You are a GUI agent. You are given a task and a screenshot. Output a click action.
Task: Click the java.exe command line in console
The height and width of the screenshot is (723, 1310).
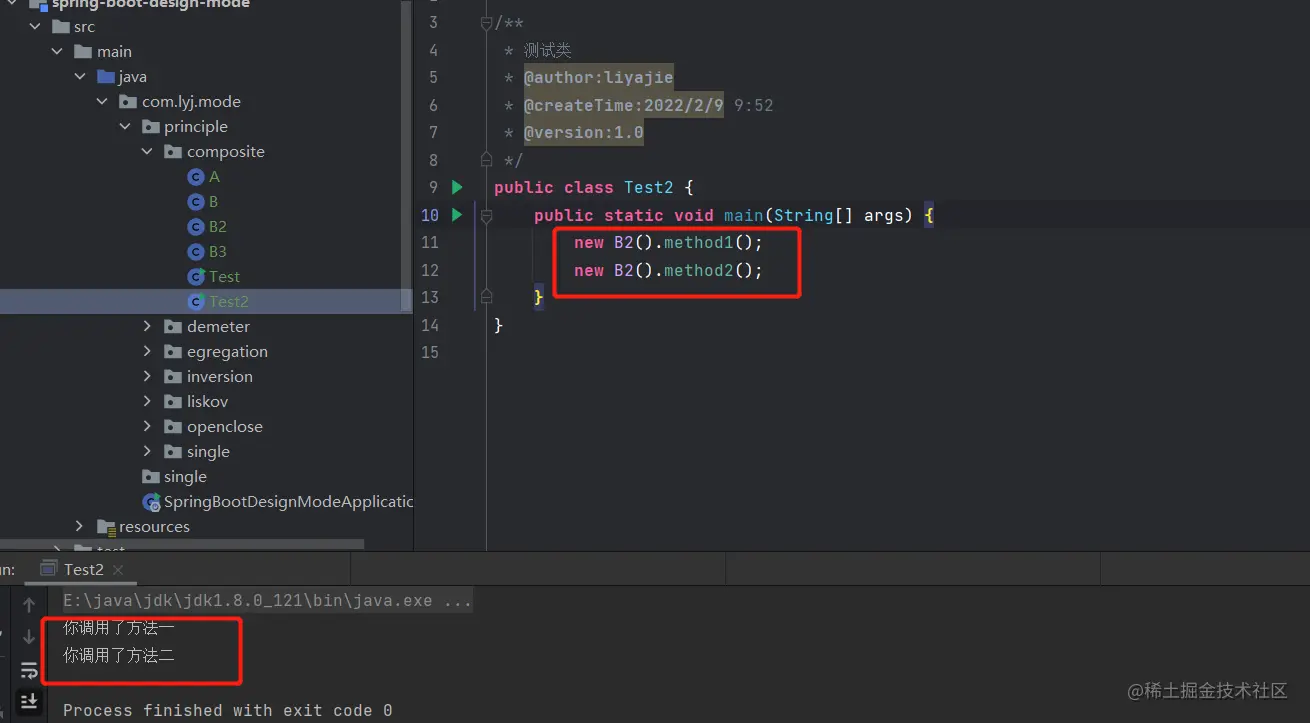pyautogui.click(x=268, y=601)
